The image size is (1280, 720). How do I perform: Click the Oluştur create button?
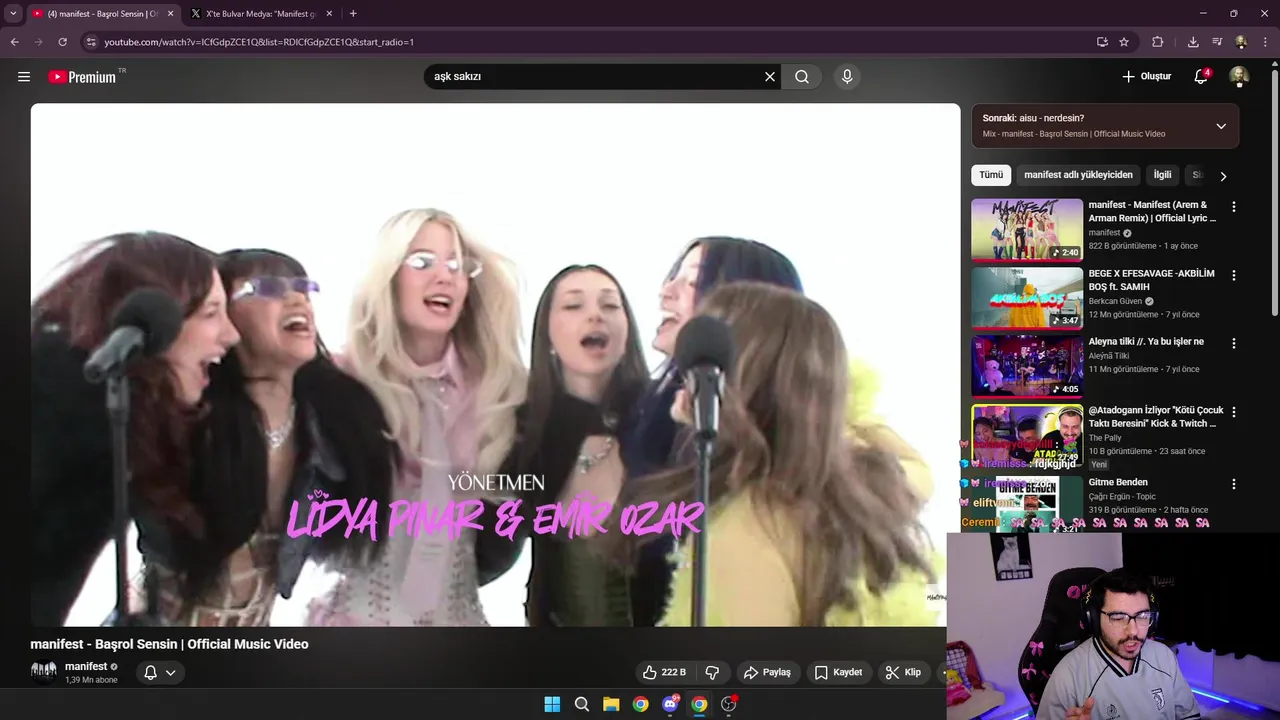[1146, 77]
